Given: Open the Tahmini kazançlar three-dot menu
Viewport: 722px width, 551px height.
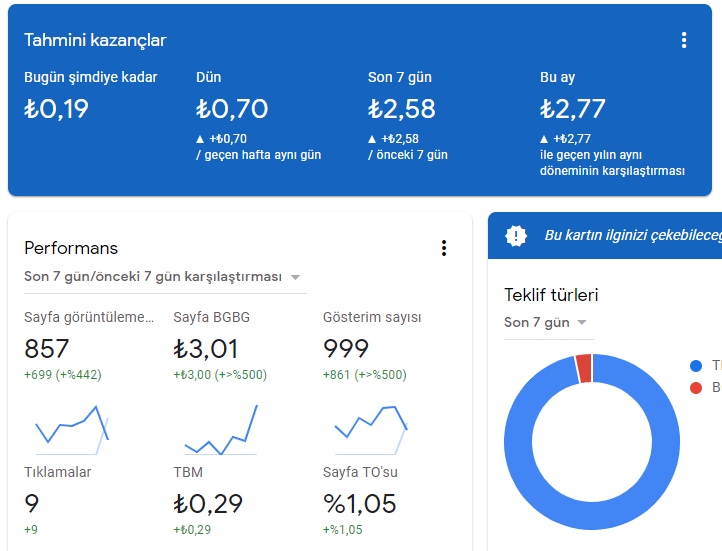Looking at the screenshot, I should point(684,40).
